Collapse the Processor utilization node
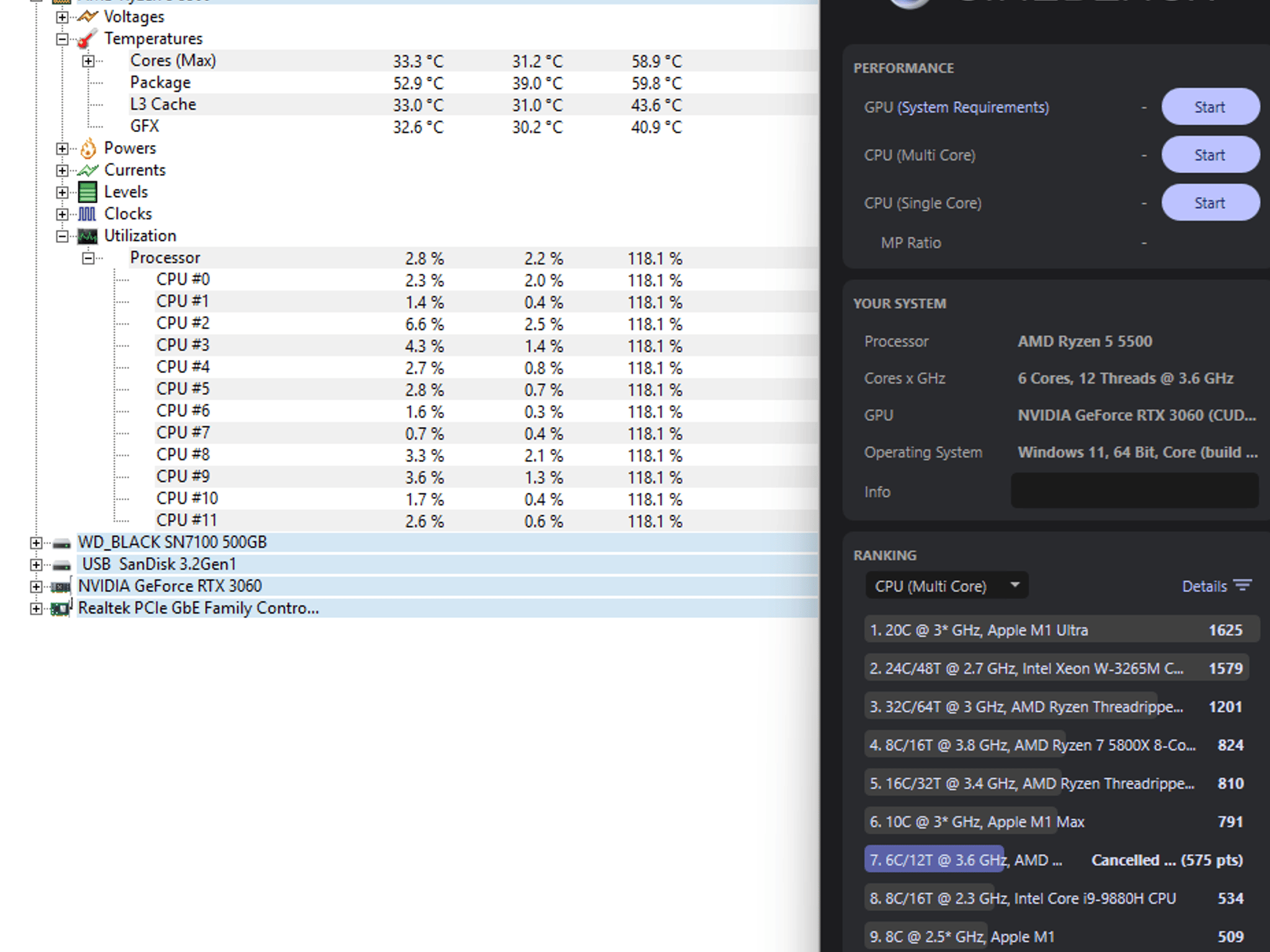Screen dimensions: 1270x952 [x=88, y=258]
